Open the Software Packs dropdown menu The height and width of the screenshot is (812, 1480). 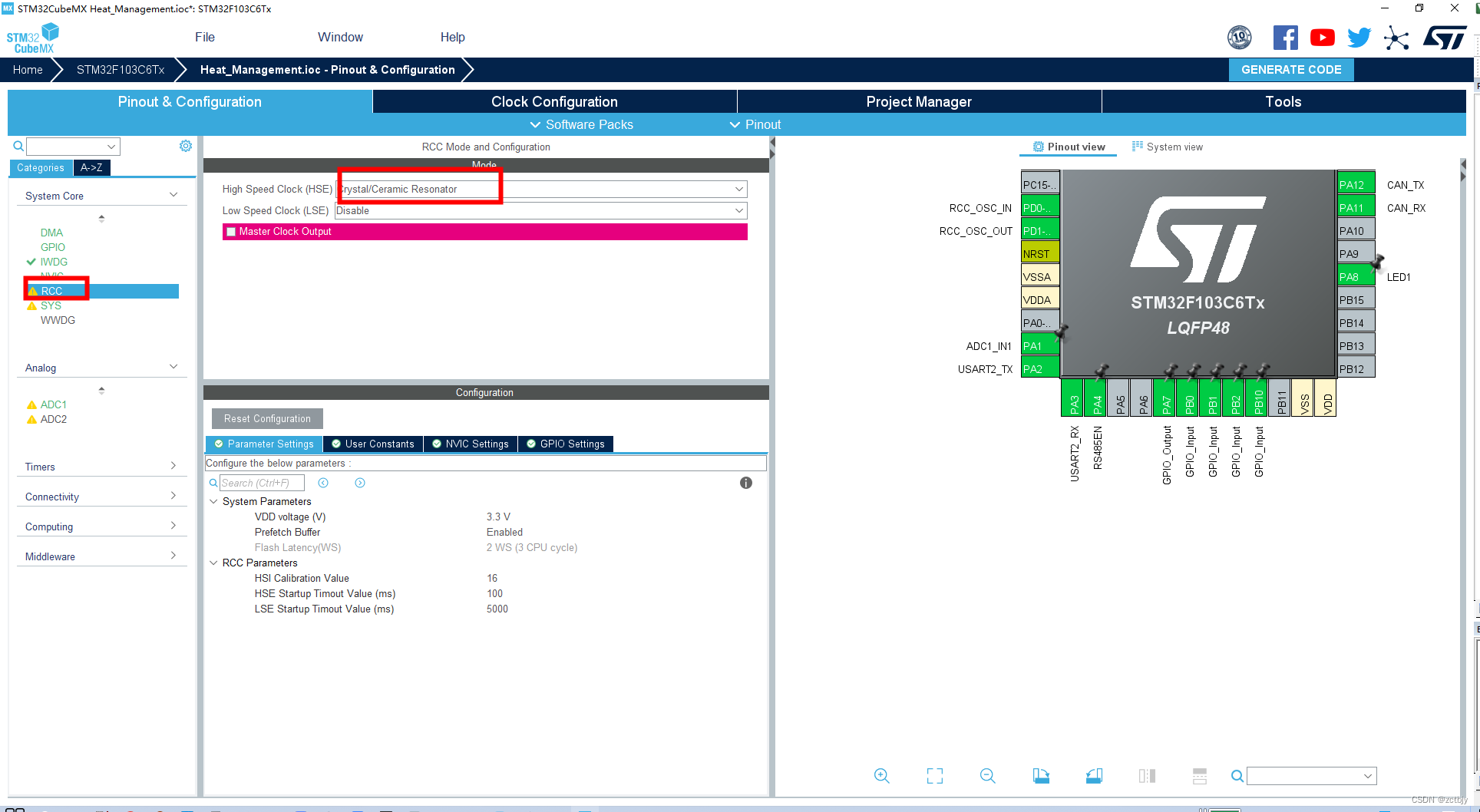tap(581, 124)
